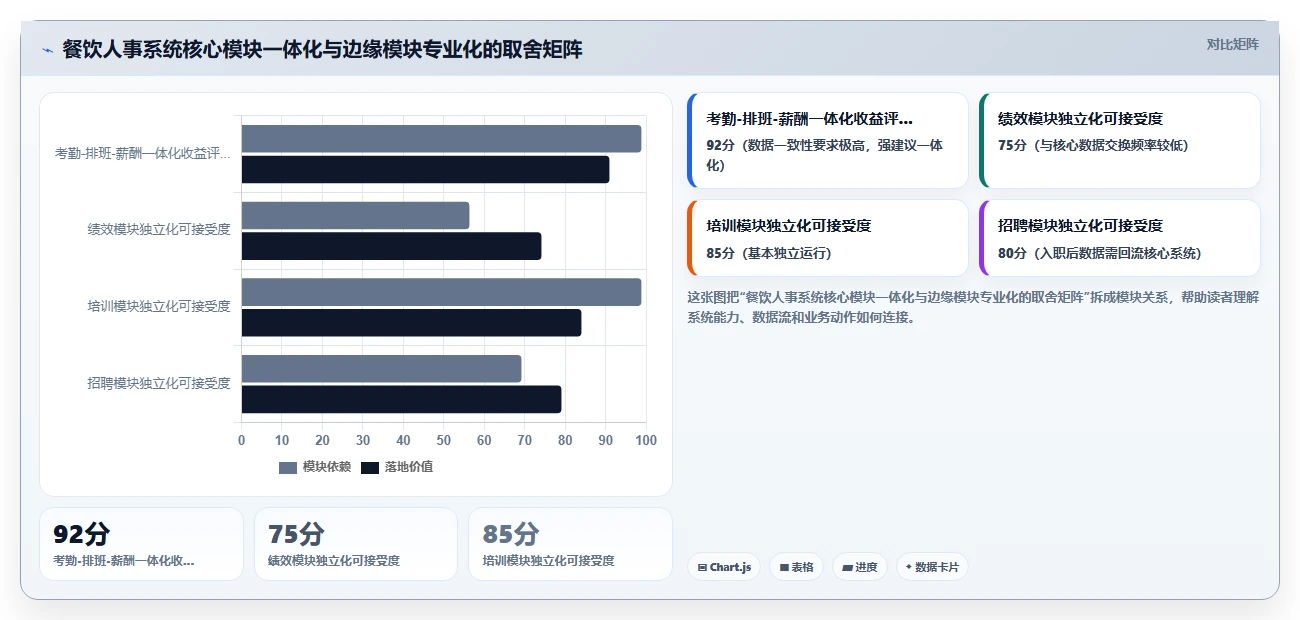The height and width of the screenshot is (620, 1300).
Task: Open the 培训模块独立化可接受度 85分 card on the right
Action: click(x=828, y=238)
